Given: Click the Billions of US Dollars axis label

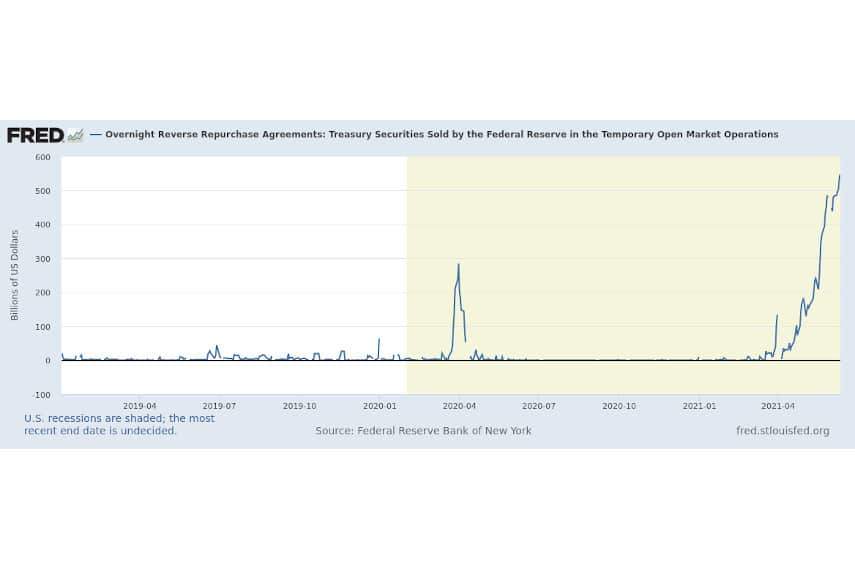Looking at the screenshot, I should coord(15,275).
